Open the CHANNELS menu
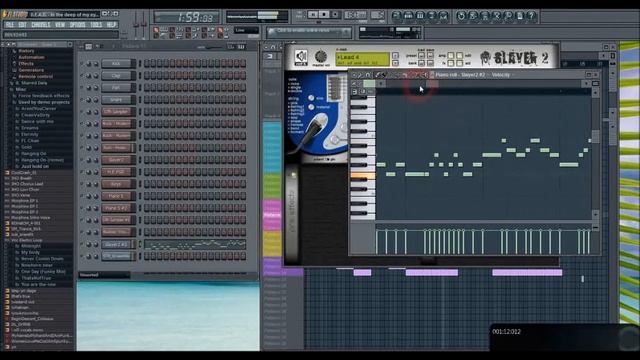 [41, 24]
